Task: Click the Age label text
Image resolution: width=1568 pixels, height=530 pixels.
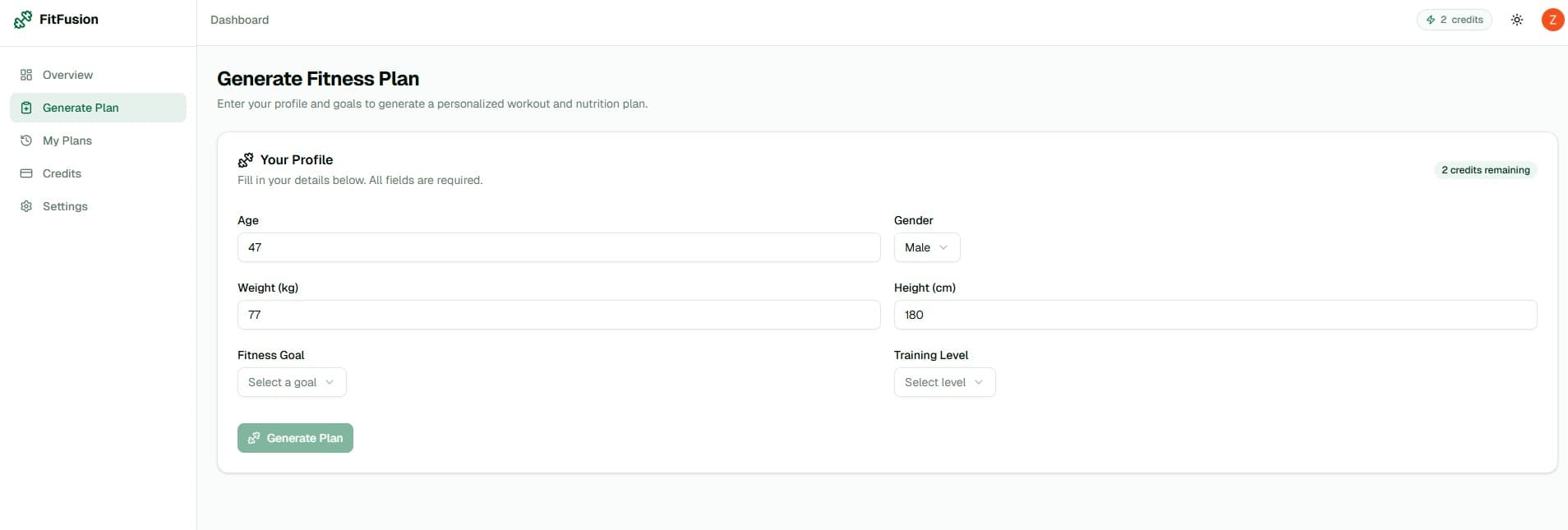Action: point(248,220)
